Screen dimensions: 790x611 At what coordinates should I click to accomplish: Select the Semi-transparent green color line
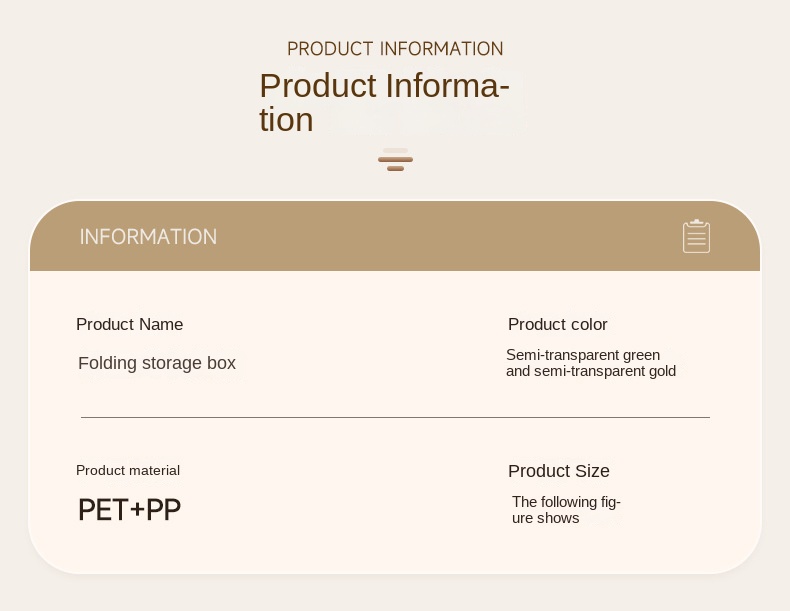(x=583, y=355)
